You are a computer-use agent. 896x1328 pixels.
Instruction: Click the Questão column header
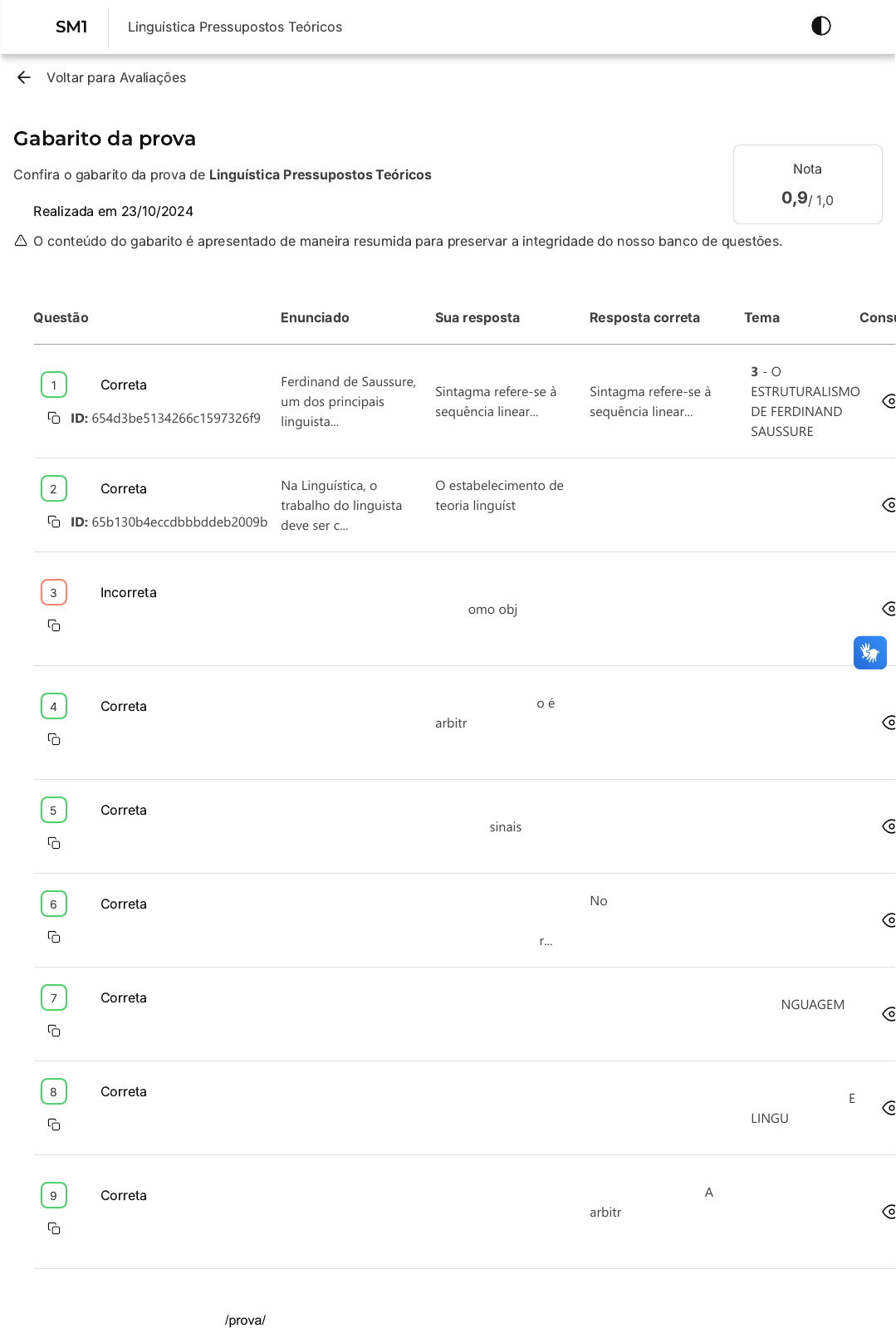[61, 317]
